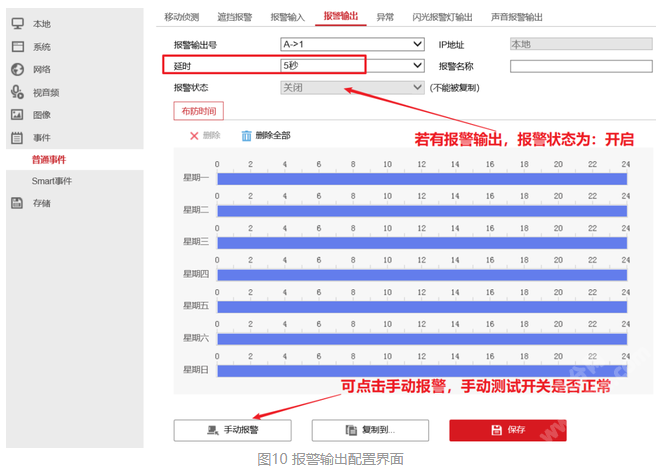Open the 延时 5秒 dropdown
Viewport: 661px width, 473px height.
point(351,66)
